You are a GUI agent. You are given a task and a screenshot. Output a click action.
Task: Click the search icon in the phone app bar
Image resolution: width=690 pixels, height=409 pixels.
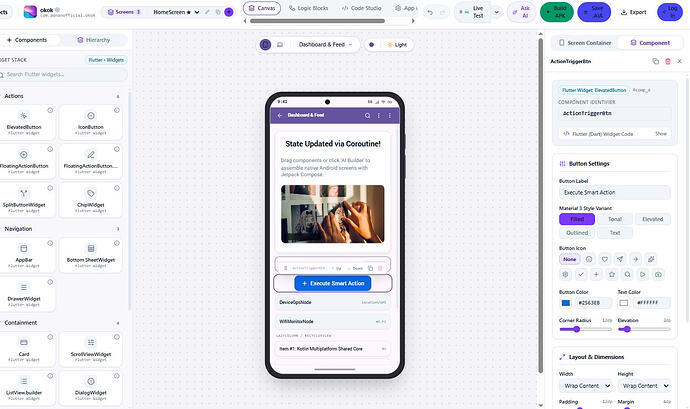(367, 115)
